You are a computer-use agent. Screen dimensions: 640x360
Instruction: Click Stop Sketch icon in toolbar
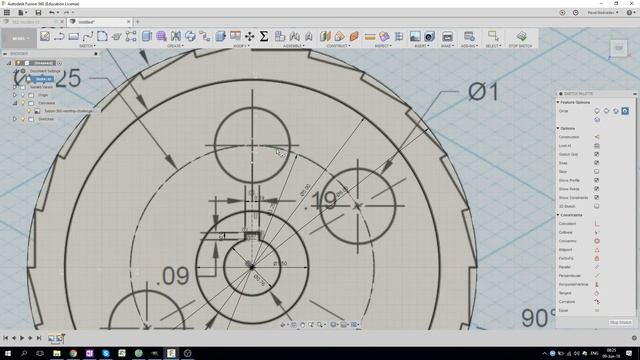point(521,36)
